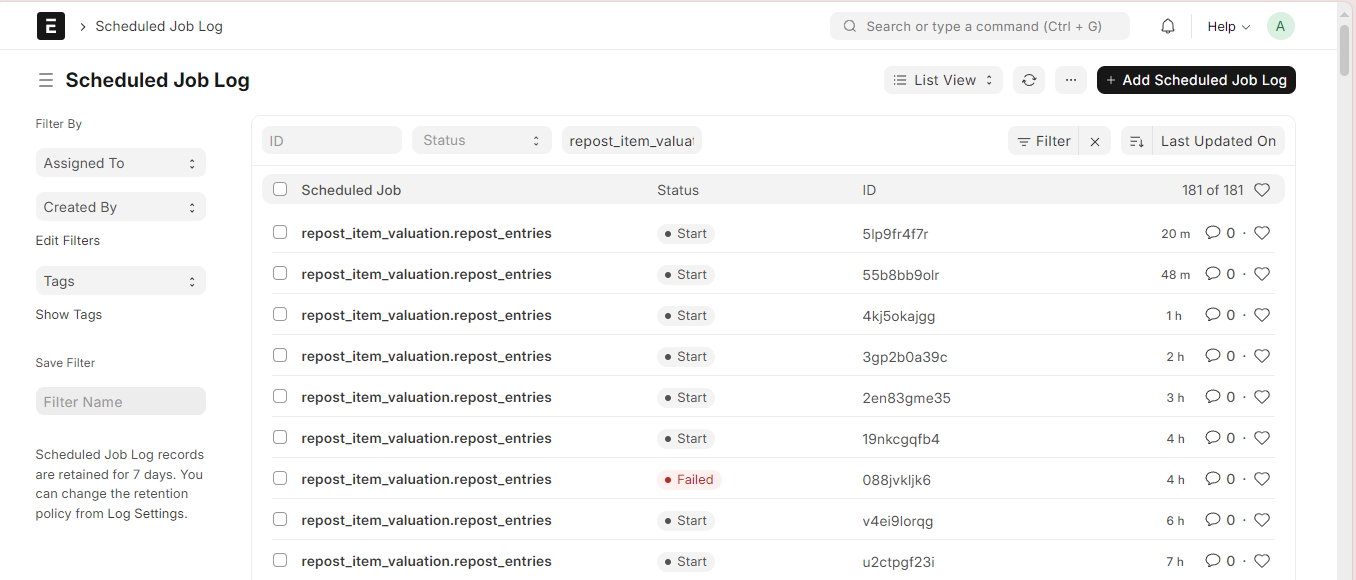Viewport: 1356px width, 580px height.
Task: Tick the checkbox for the Failed job row
Action: tap(280, 478)
